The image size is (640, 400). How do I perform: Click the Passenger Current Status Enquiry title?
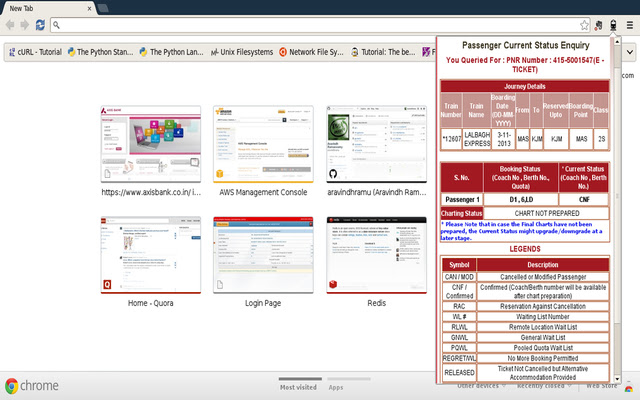pyautogui.click(x=526, y=45)
